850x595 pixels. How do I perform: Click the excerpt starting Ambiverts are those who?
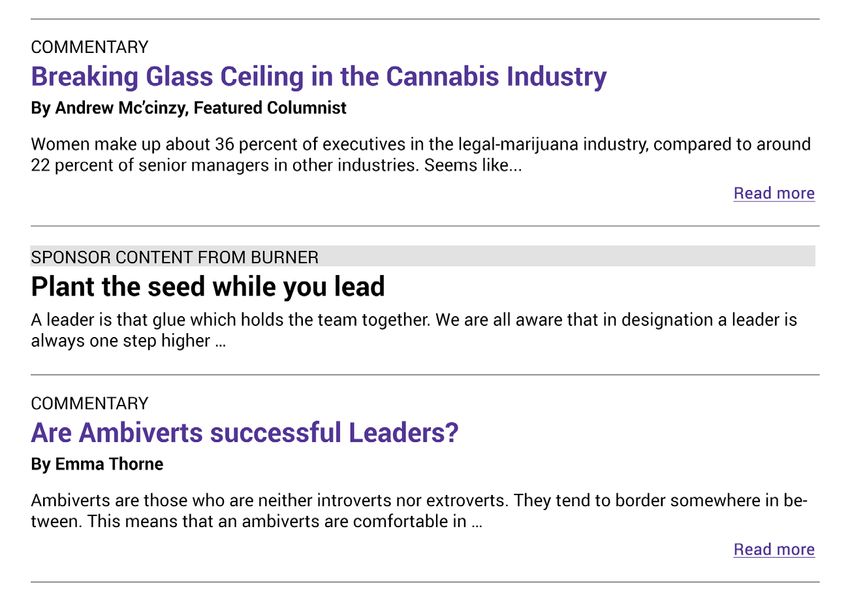click(x=419, y=510)
